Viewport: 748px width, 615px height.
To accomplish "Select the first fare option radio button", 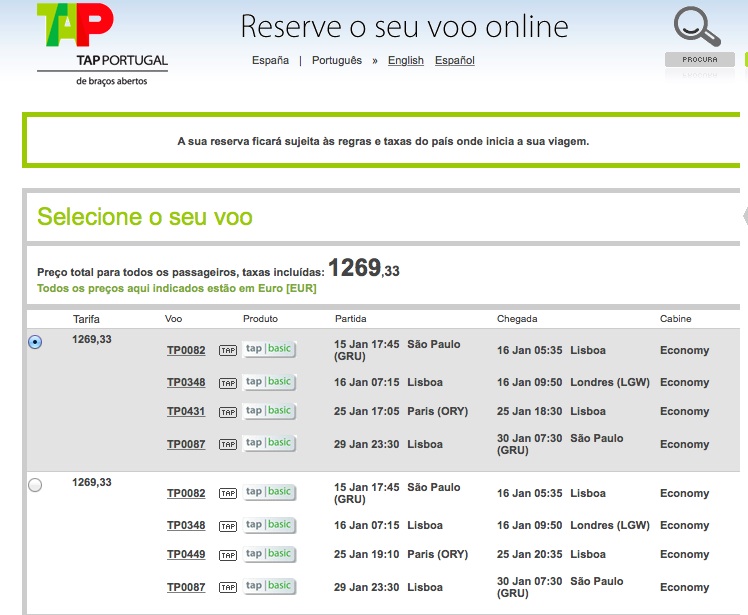I will pos(36,342).
